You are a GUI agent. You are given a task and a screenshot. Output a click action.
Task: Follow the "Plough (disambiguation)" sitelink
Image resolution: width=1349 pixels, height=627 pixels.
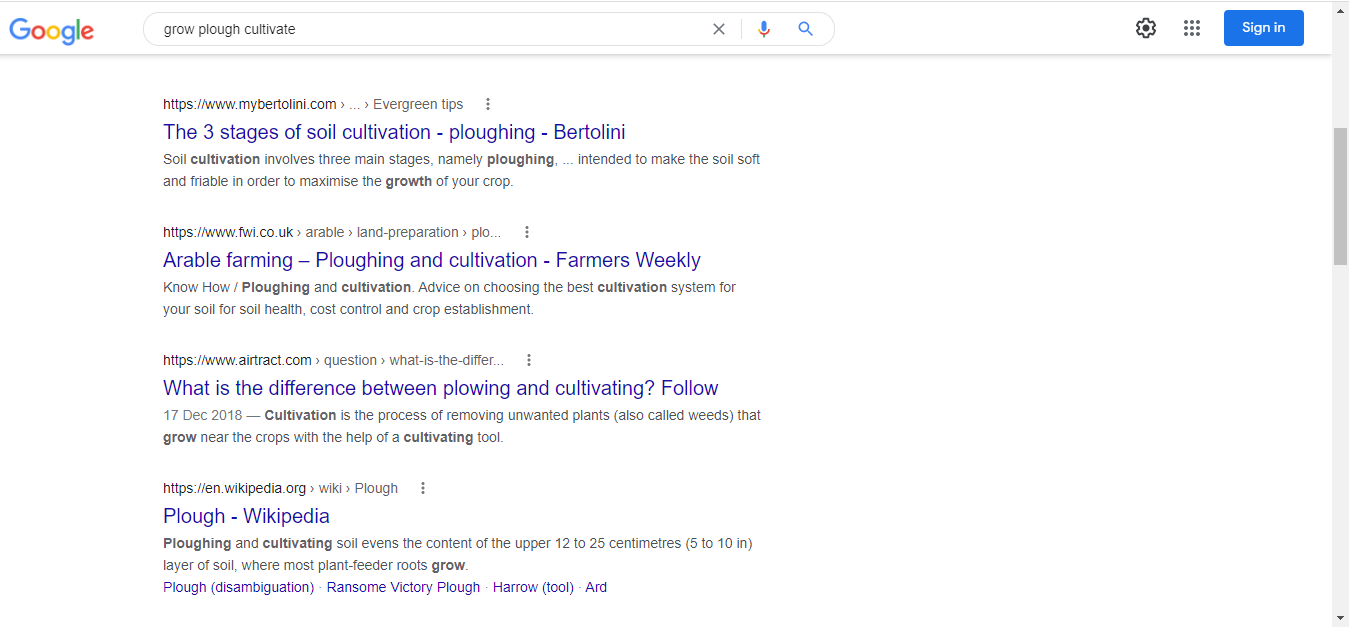pyautogui.click(x=238, y=587)
